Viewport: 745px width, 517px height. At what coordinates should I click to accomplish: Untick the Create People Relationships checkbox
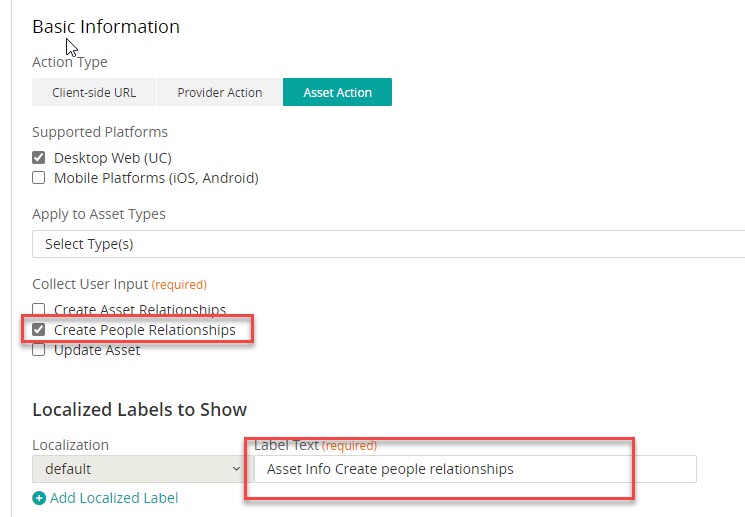pyautogui.click(x=39, y=330)
